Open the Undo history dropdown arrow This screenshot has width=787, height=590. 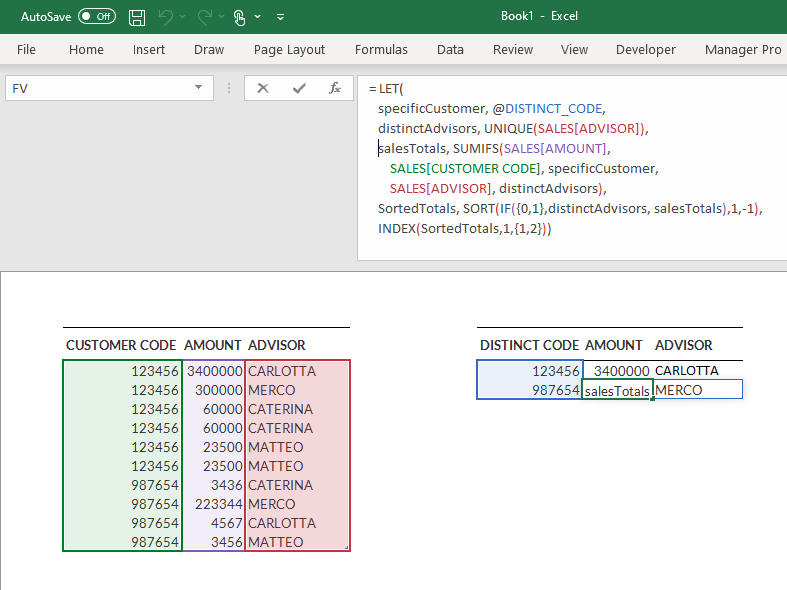(184, 17)
